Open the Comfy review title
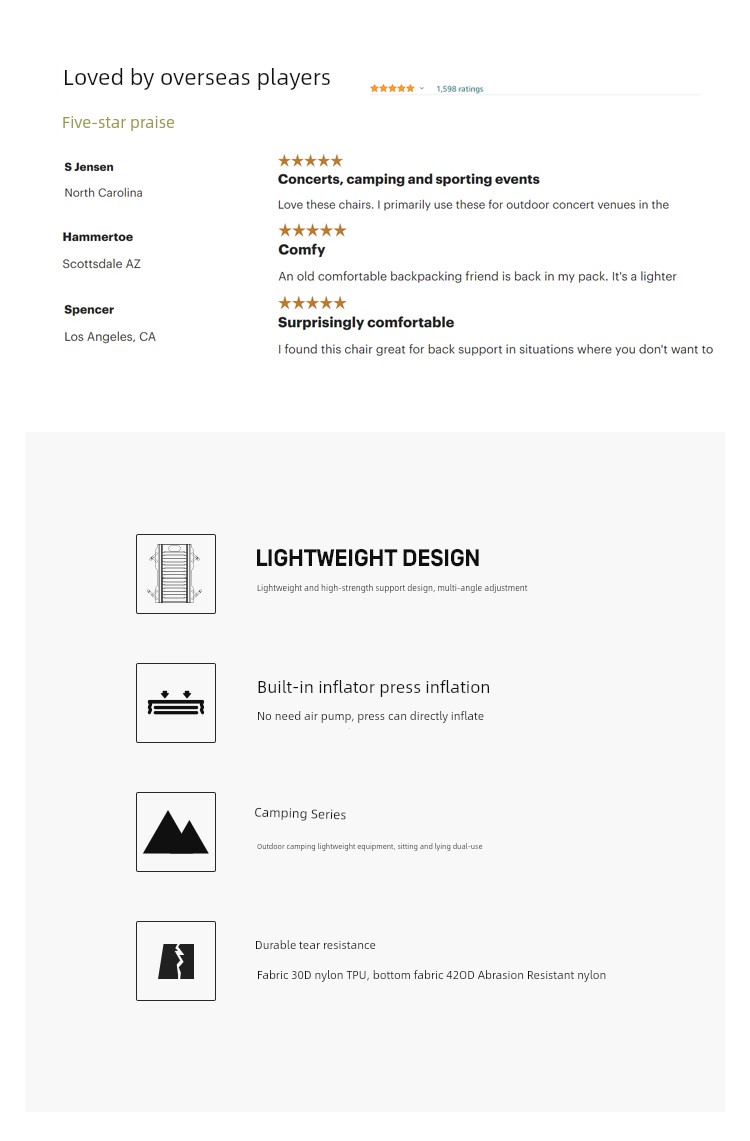Image resolution: width=750 pixels, height=1141 pixels. coord(301,250)
